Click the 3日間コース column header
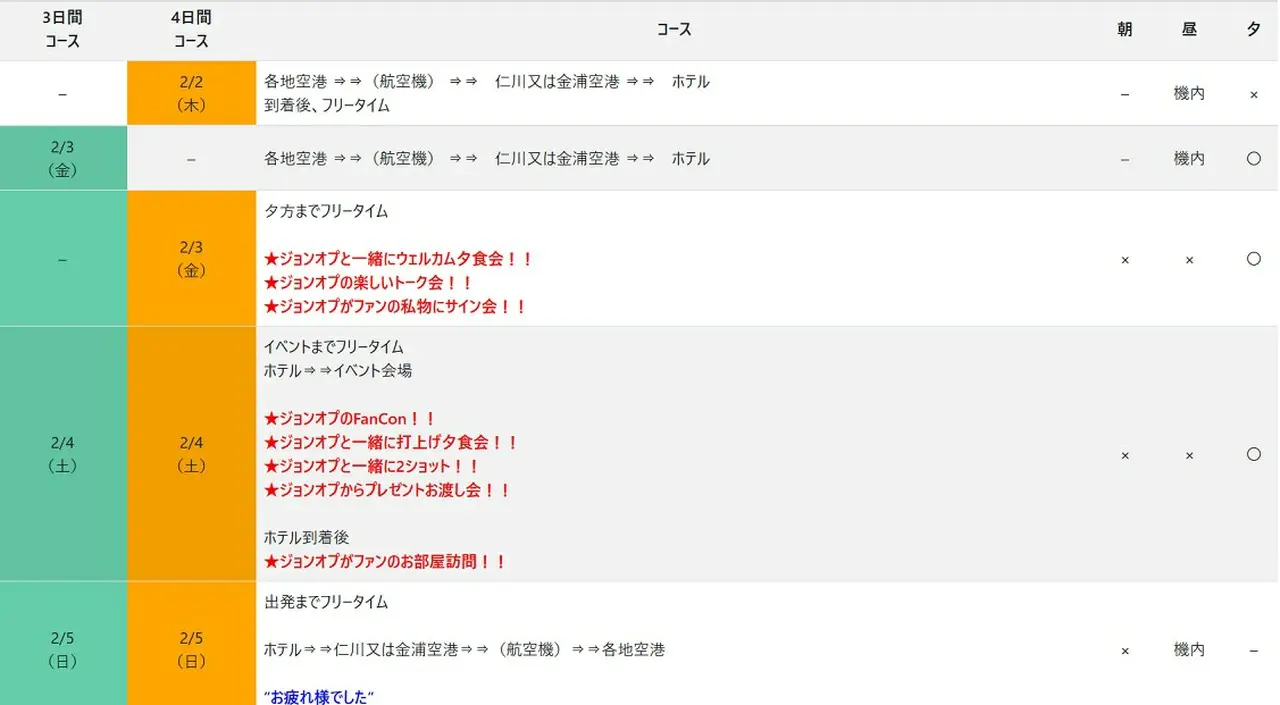This screenshot has height=705, width=1280. click(63, 30)
